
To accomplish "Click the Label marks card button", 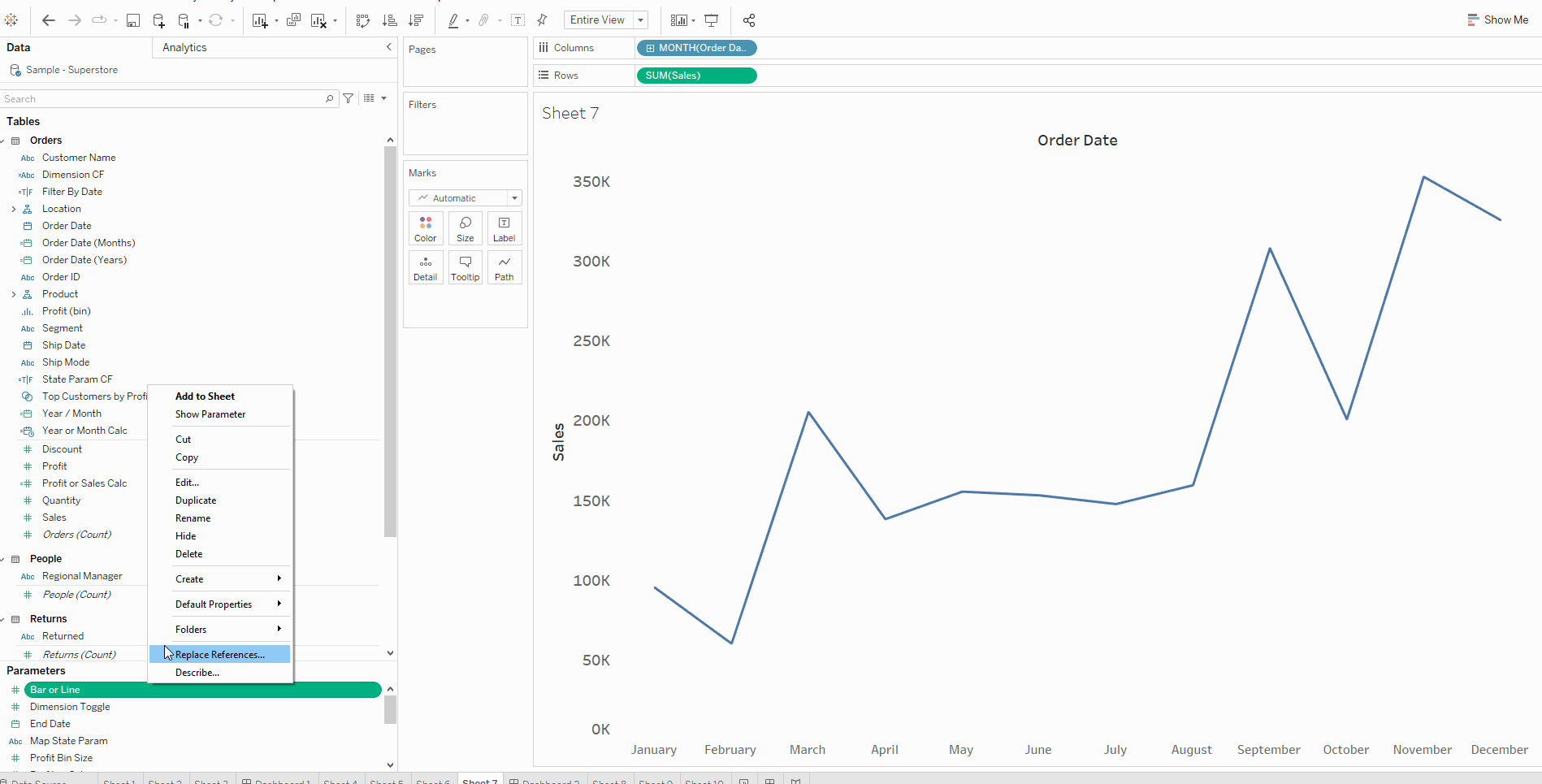I will (x=505, y=228).
